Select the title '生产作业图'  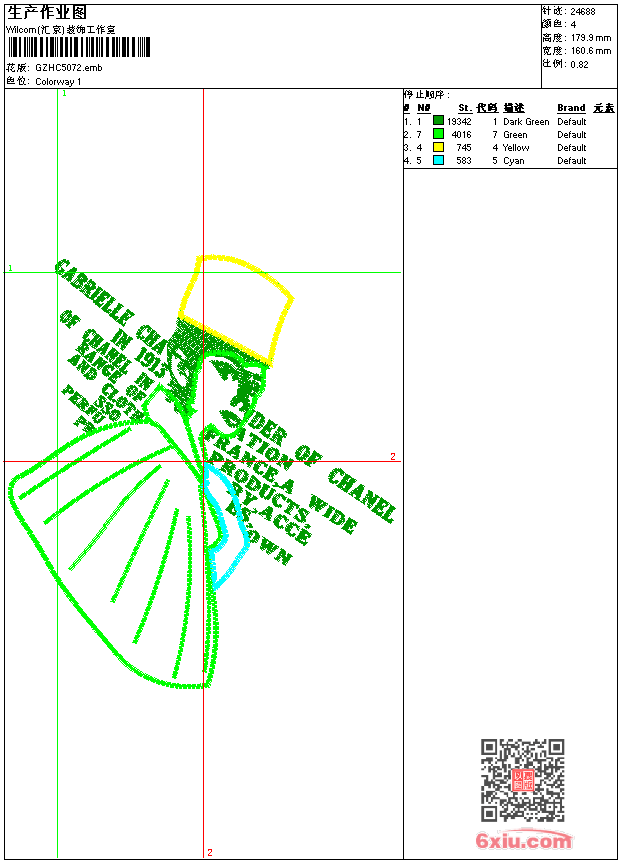(x=47, y=13)
